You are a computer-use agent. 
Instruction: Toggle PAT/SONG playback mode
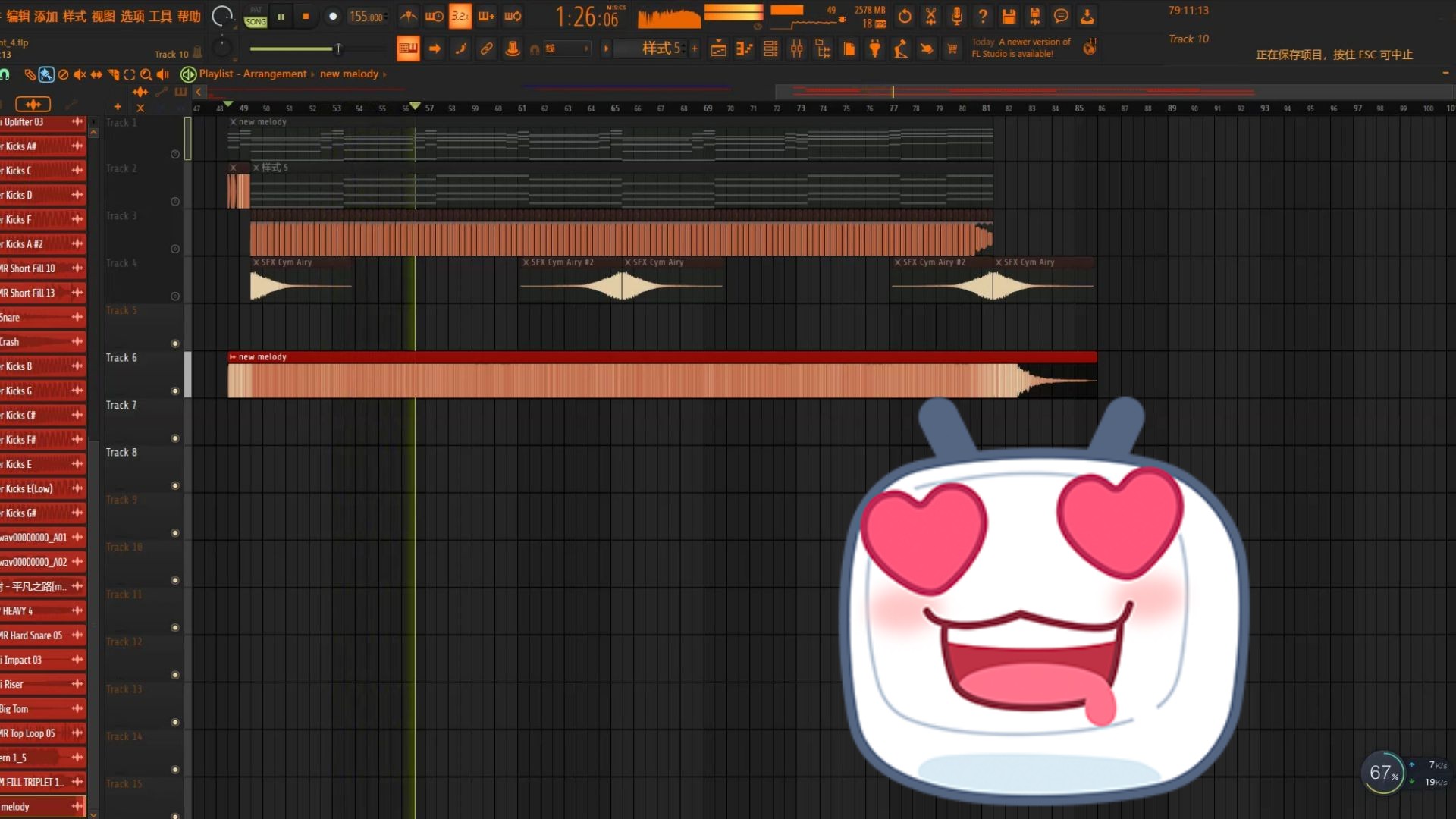point(256,17)
